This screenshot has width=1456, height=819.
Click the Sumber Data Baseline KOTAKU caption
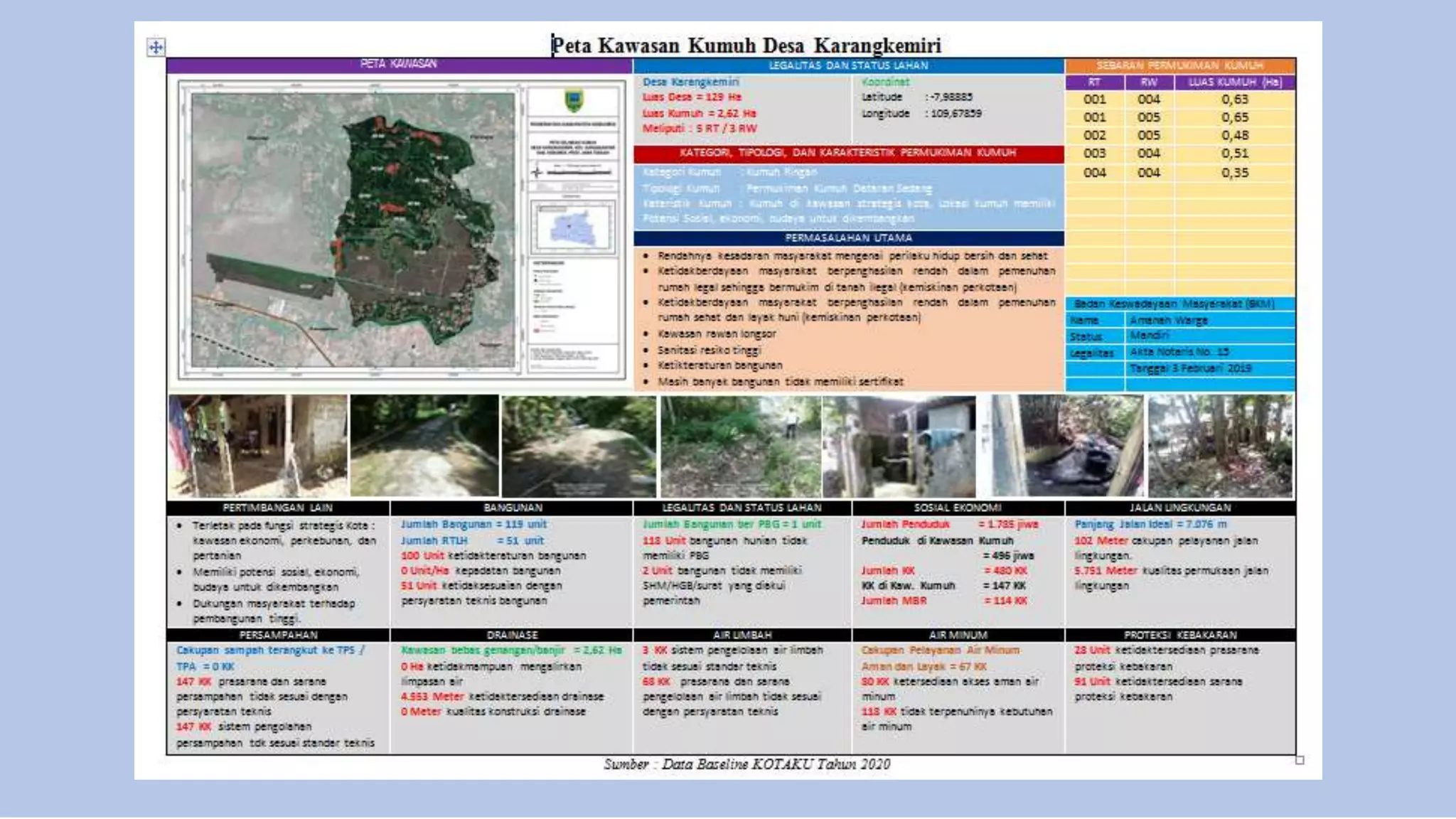[x=746, y=764]
